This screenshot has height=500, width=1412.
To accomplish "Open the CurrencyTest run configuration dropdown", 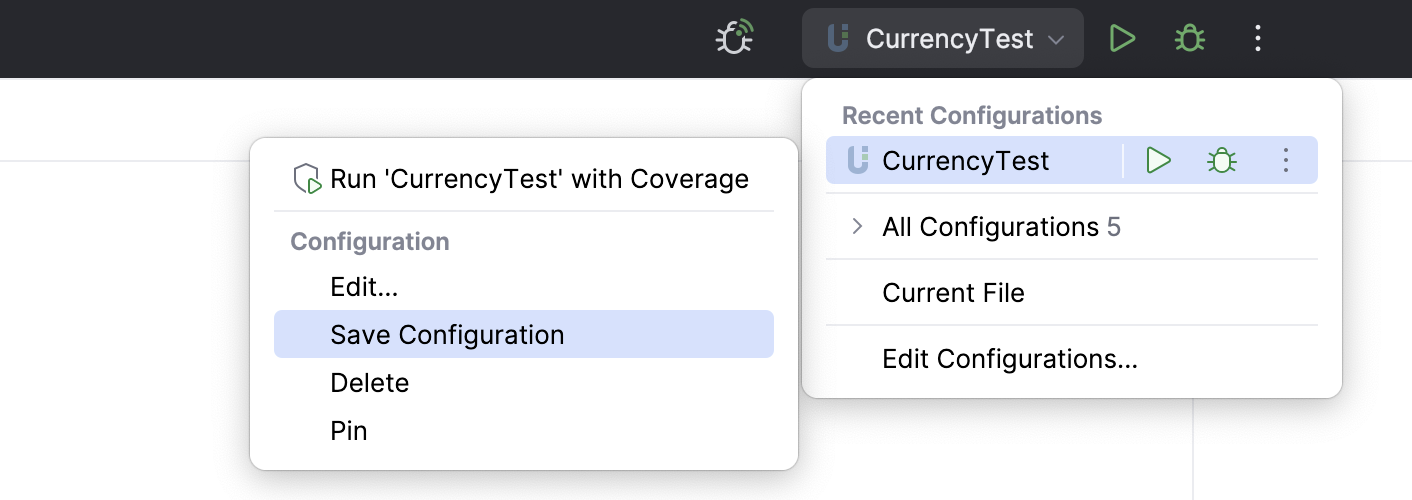I will pyautogui.click(x=948, y=39).
